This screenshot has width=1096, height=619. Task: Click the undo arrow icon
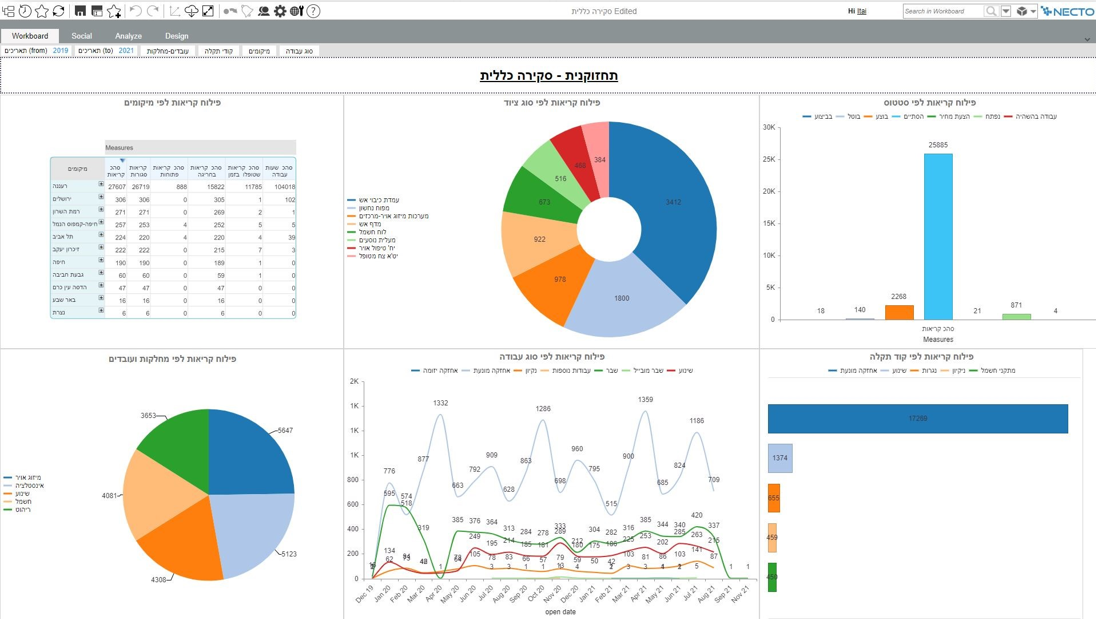(136, 11)
